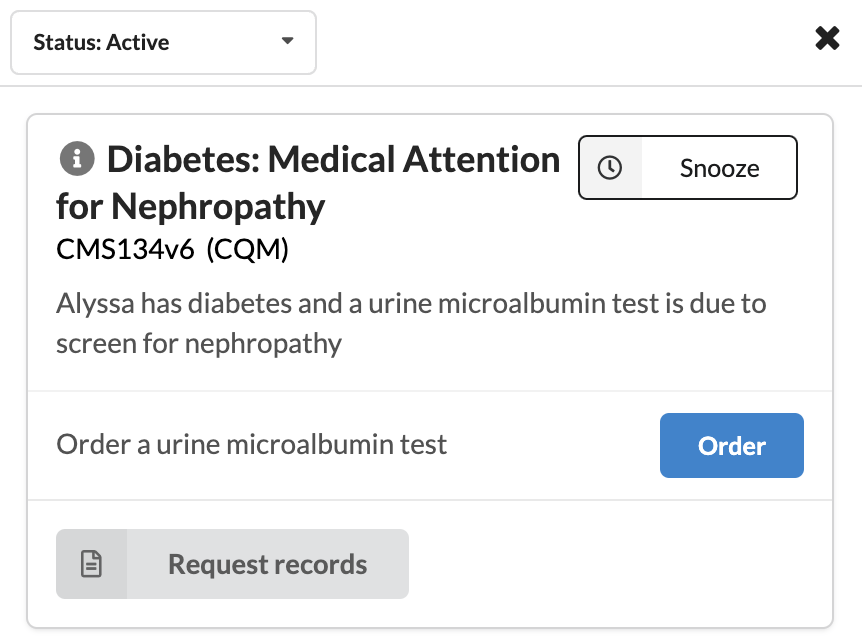The width and height of the screenshot is (862, 638).
Task: Close the panel with the X icon
Action: coord(827,39)
